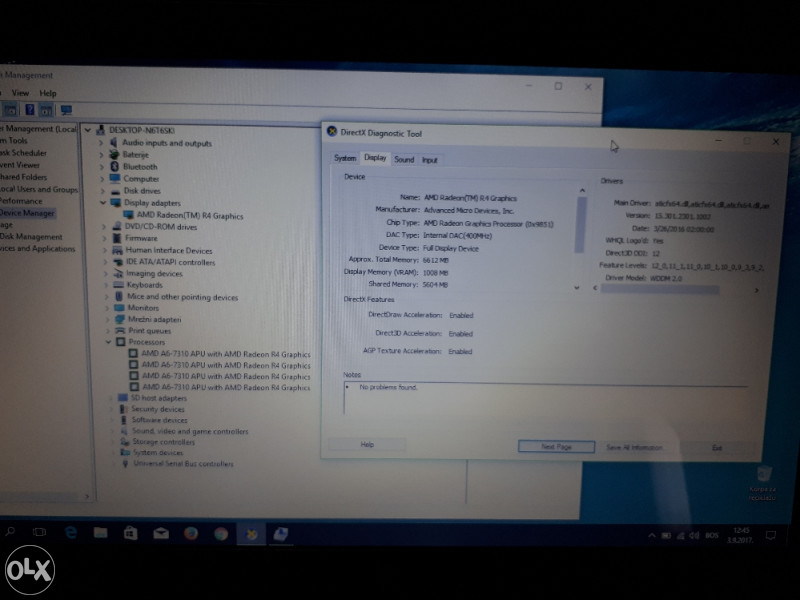Screen dimensions: 800x600
Task: Click the Baterije battery icon
Action: point(114,155)
